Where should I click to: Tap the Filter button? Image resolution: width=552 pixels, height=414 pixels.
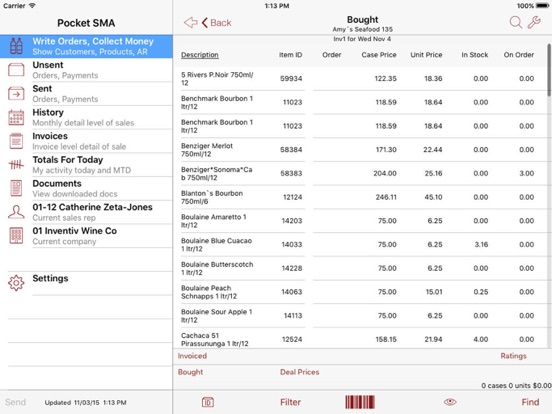point(290,402)
